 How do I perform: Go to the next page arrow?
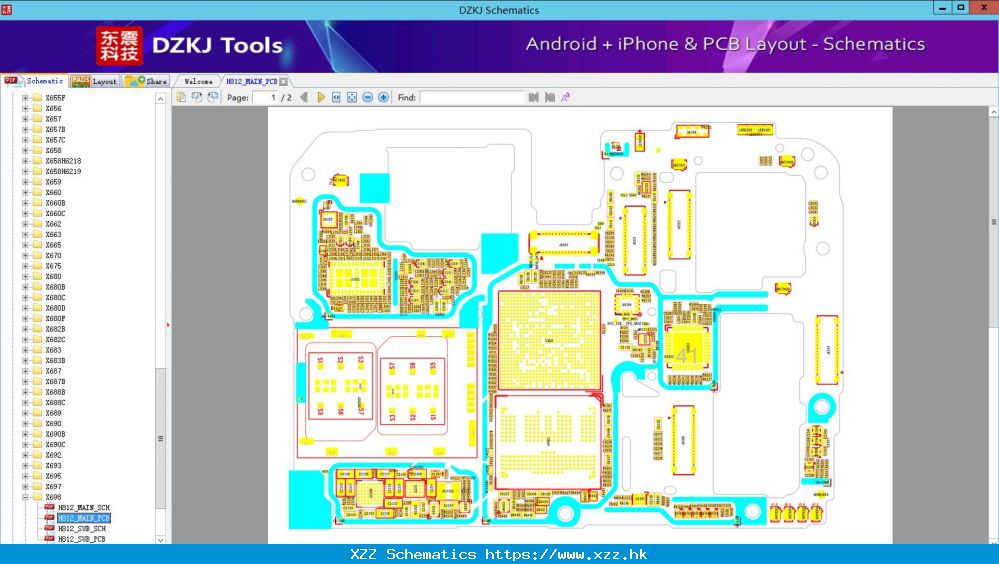point(320,97)
